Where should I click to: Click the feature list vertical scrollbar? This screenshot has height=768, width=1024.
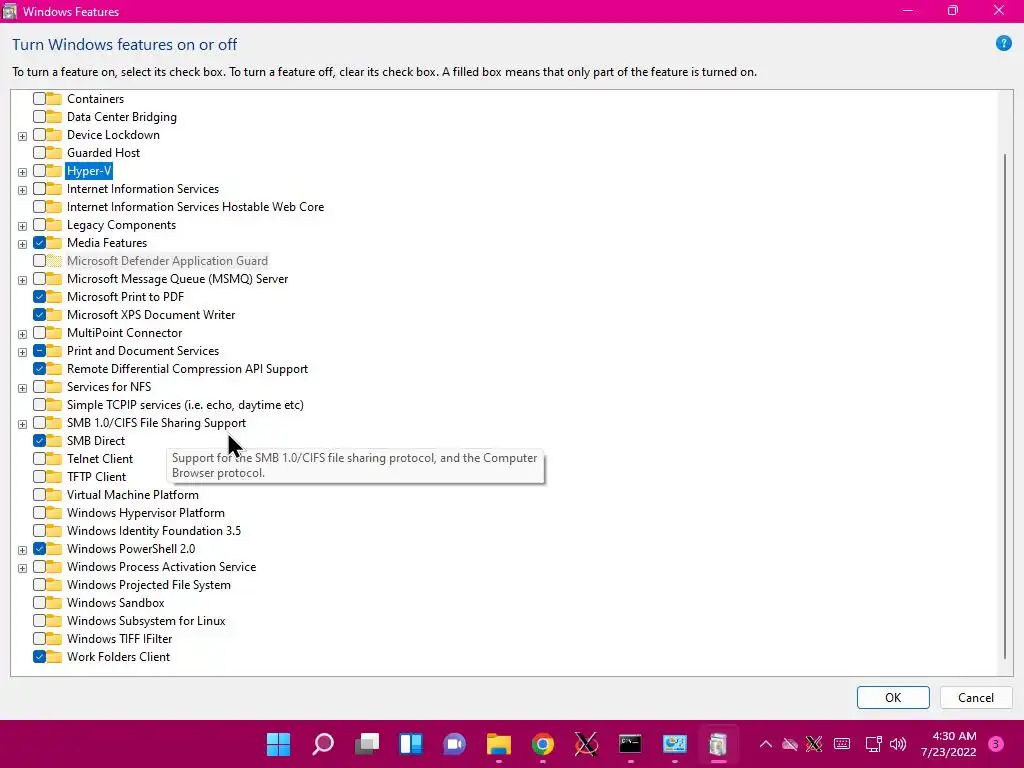click(1005, 406)
